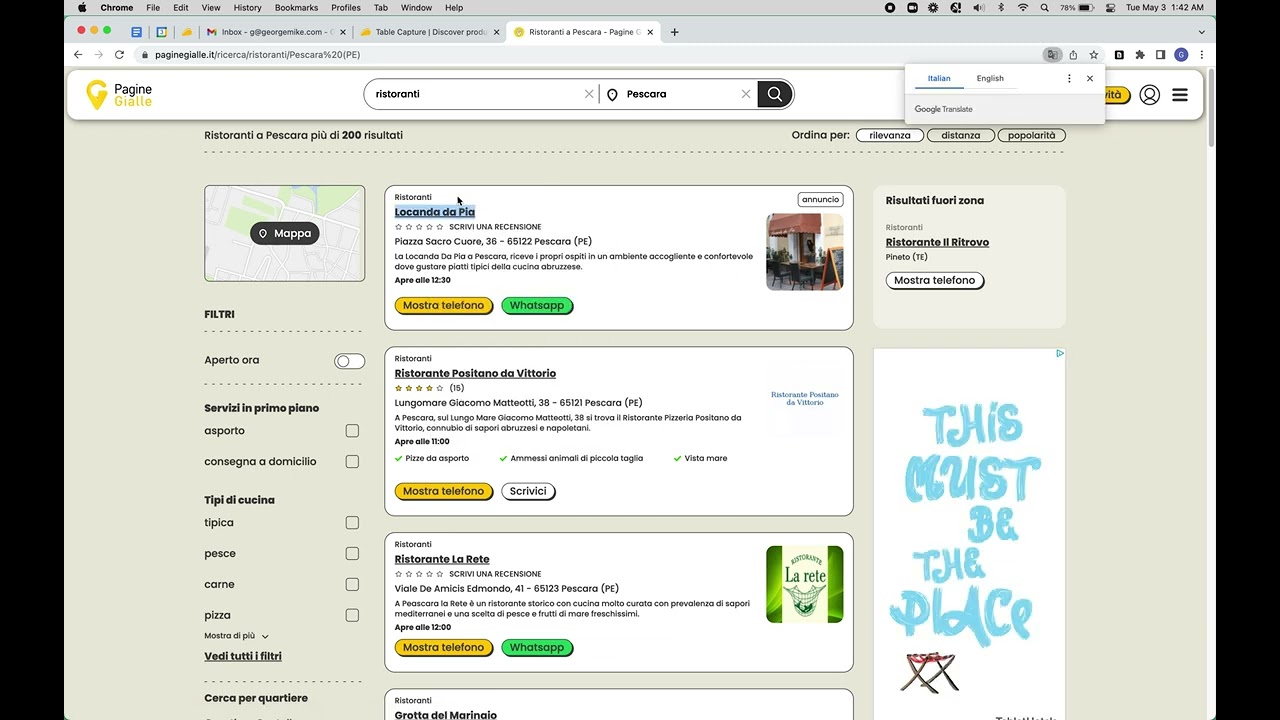Click the magnifier search button
Screen dimensions: 1280x720
(x=775, y=94)
